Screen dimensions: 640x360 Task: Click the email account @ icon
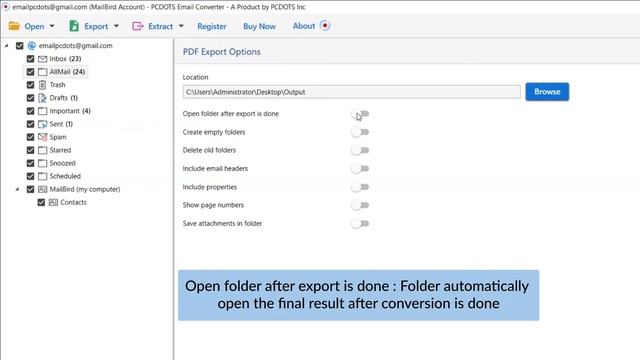pyautogui.click(x=32, y=46)
